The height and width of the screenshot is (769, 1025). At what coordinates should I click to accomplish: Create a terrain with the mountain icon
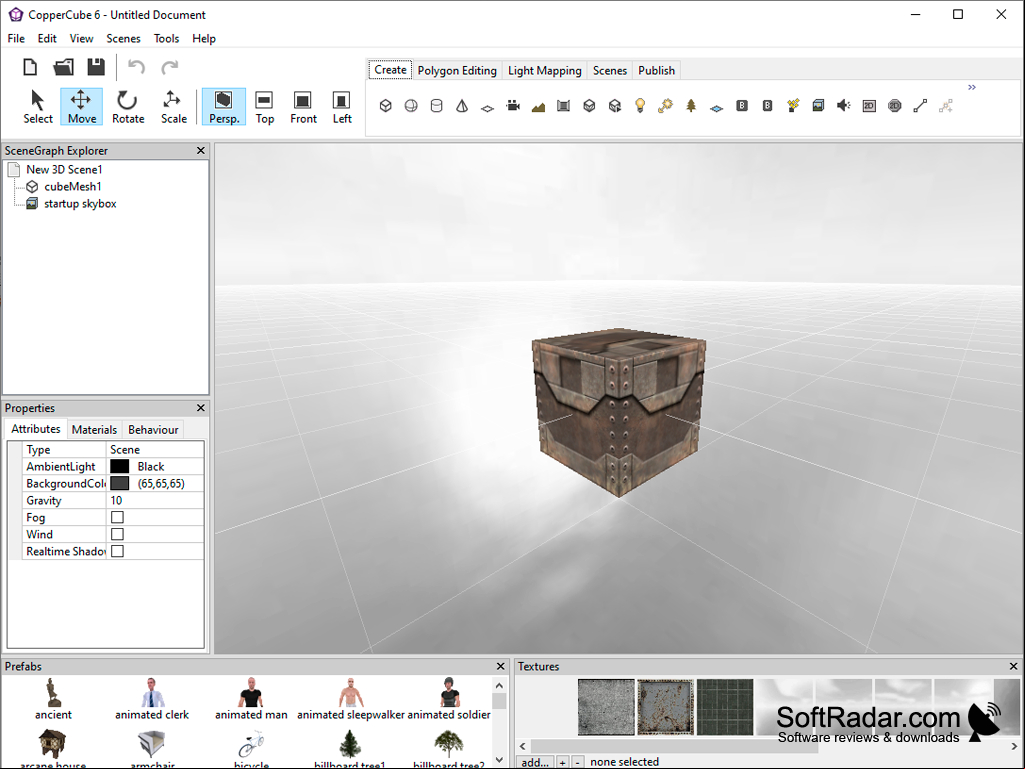click(539, 107)
